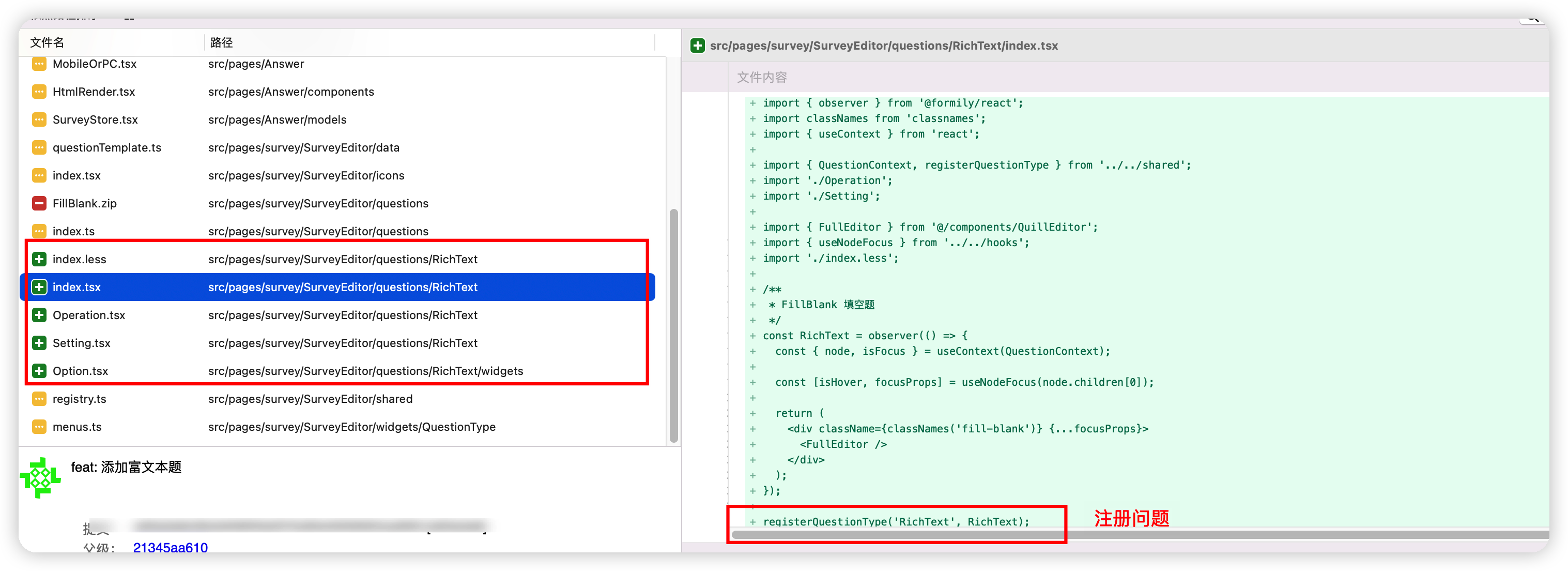Sort the file list by 文件名 column
Image resolution: width=1568 pixels, height=571 pixels.
pyautogui.click(x=48, y=42)
